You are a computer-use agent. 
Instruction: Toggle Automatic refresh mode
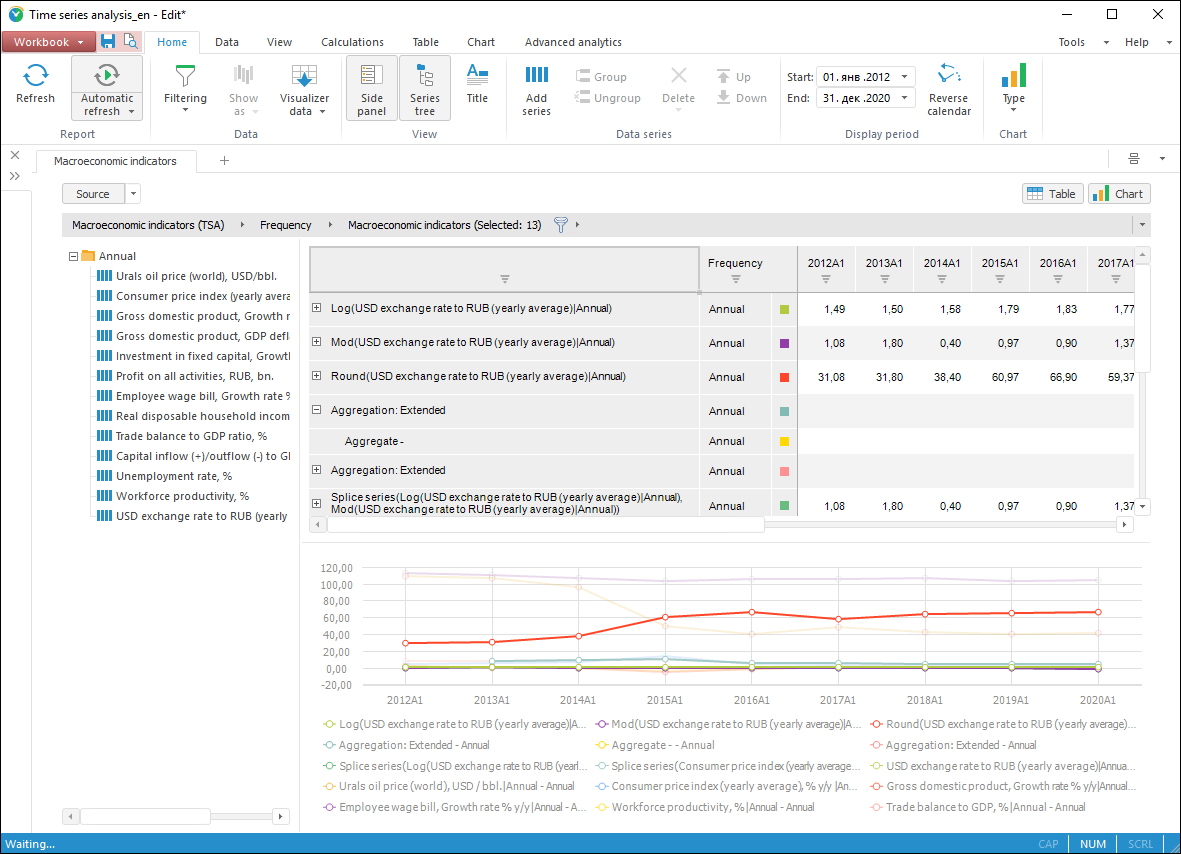[x=107, y=75]
